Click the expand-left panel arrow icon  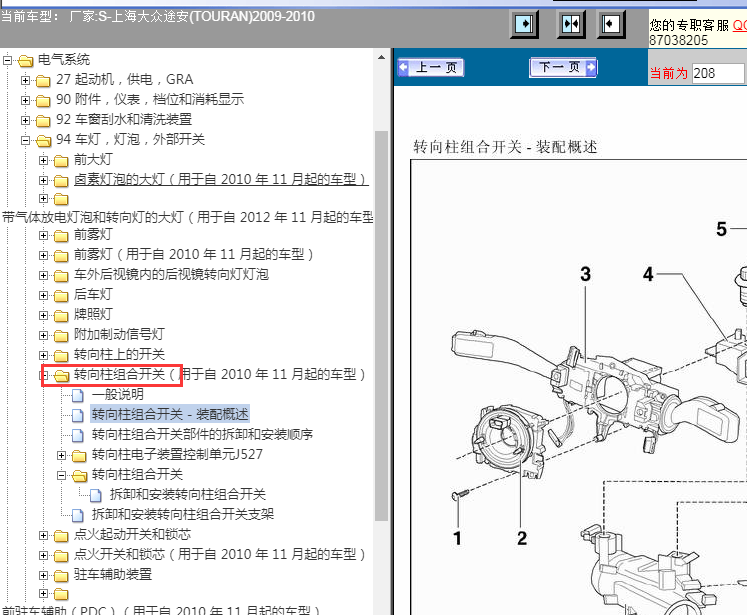pos(612,25)
